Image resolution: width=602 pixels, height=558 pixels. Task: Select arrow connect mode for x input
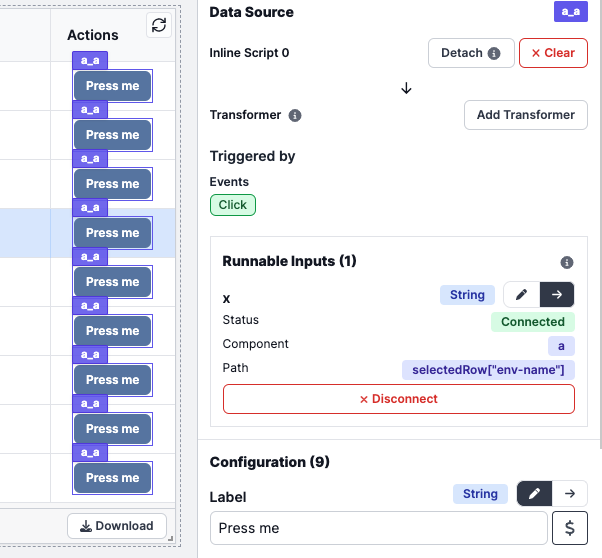coord(557,295)
